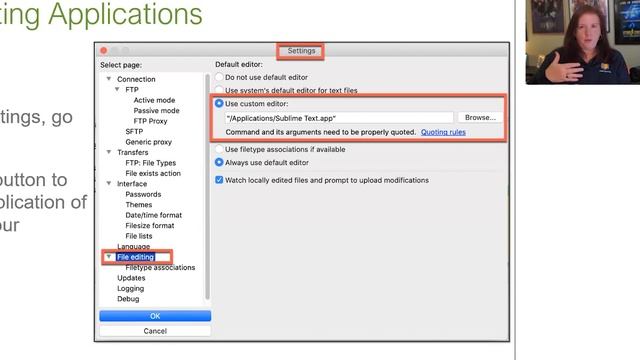The height and width of the screenshot is (360, 640).
Task: Select Language settings page
Action: coord(133,247)
